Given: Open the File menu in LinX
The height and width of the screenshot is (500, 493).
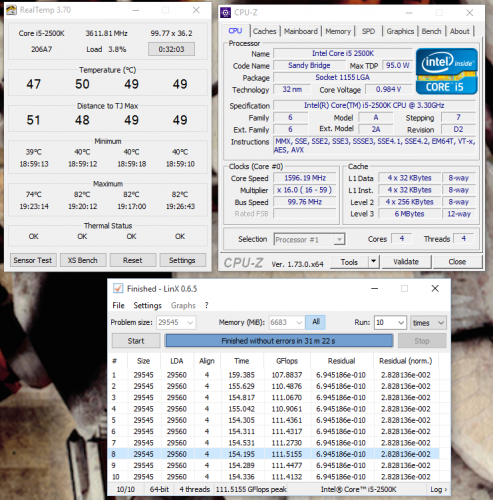Looking at the screenshot, I should tap(118, 305).
